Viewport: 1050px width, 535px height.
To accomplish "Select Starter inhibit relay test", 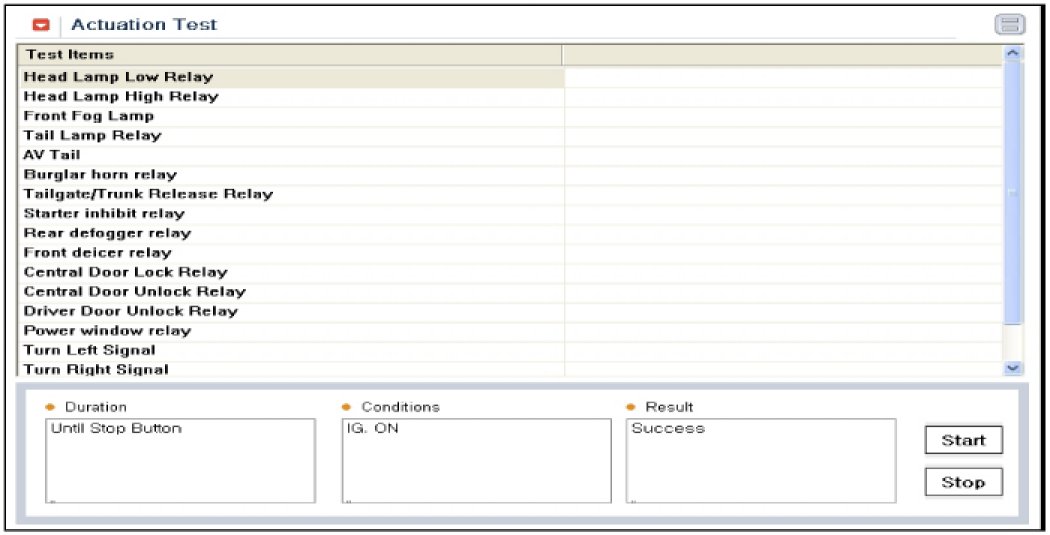I will tap(104, 213).
